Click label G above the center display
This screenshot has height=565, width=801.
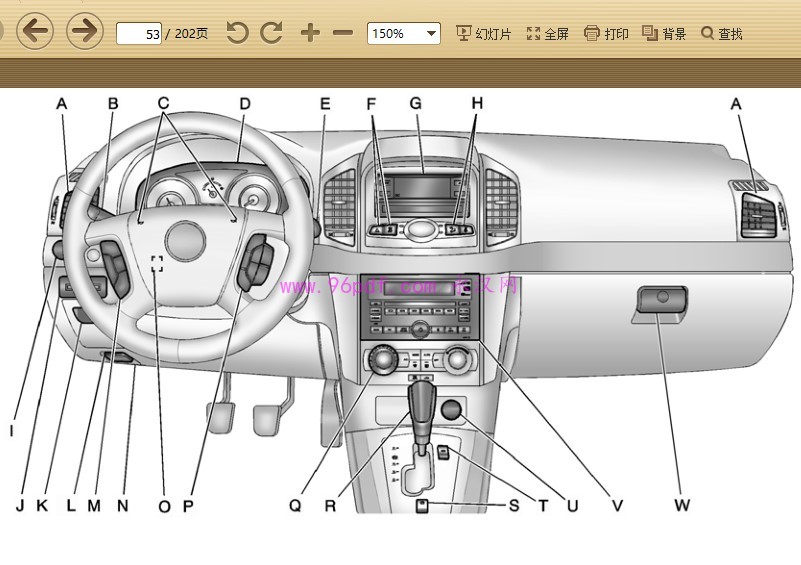click(416, 103)
